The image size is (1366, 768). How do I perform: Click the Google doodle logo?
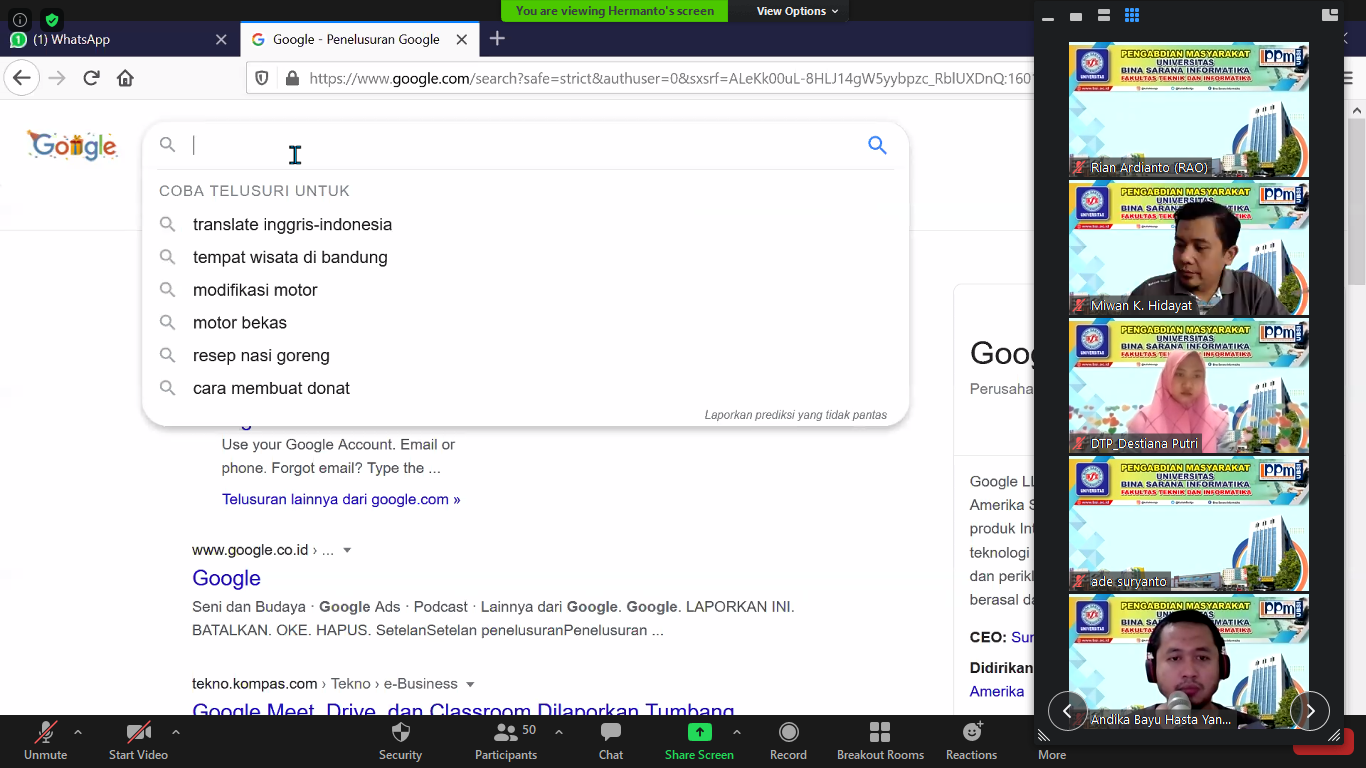tap(72, 146)
